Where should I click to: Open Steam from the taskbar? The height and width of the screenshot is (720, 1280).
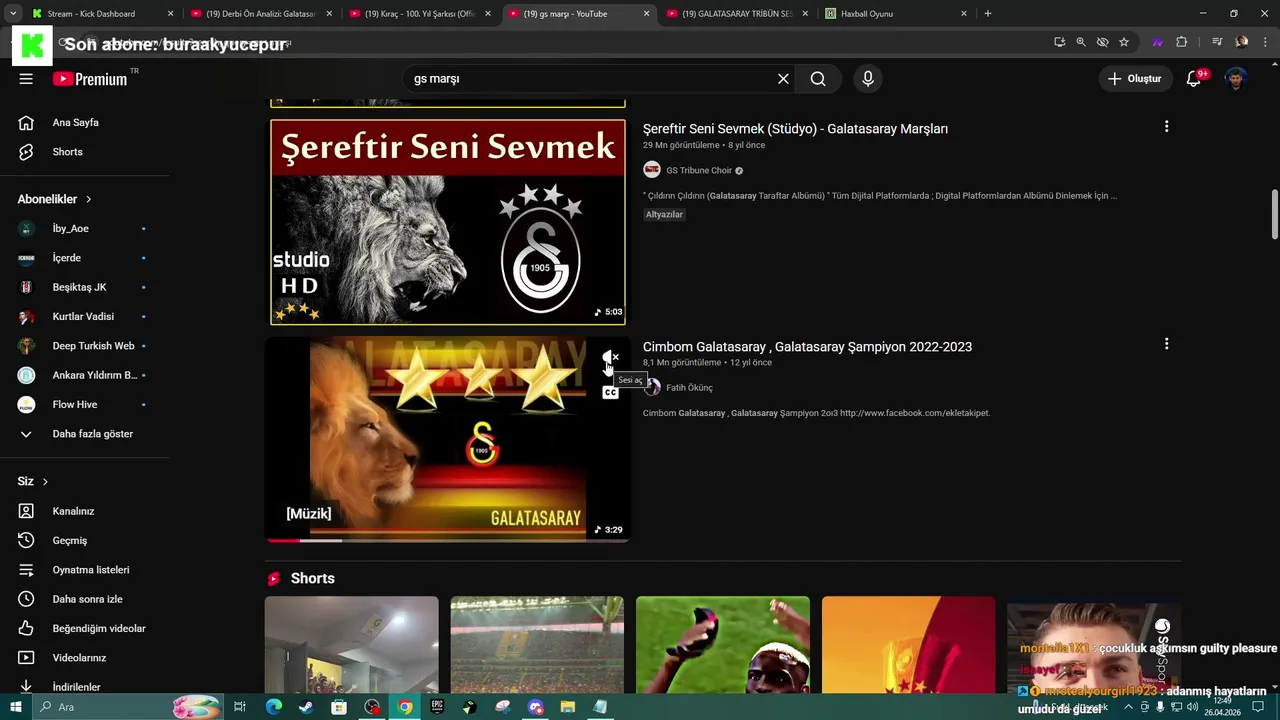coord(306,707)
